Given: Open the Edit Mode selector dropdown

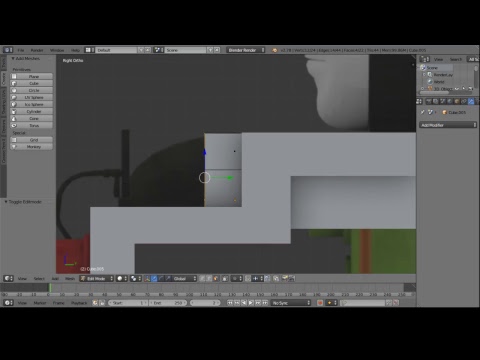Looking at the screenshot, I should pyautogui.click(x=97, y=278).
